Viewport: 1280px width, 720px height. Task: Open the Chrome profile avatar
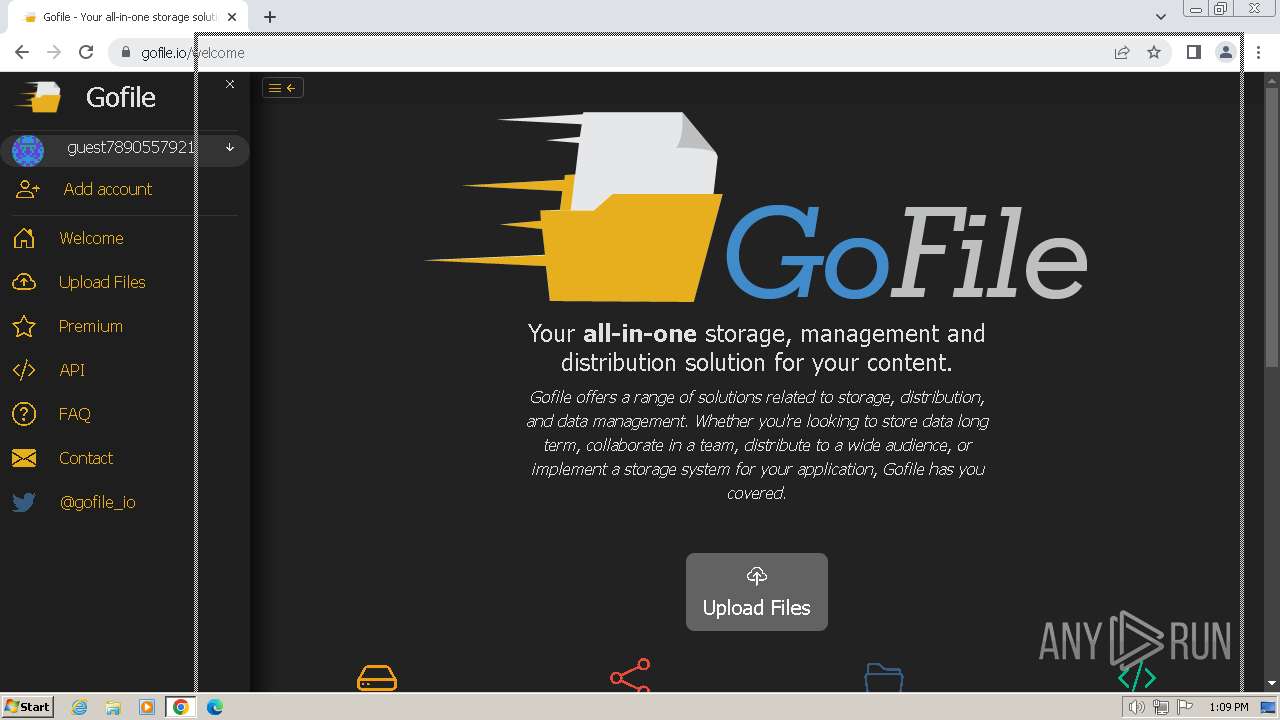point(1225,53)
